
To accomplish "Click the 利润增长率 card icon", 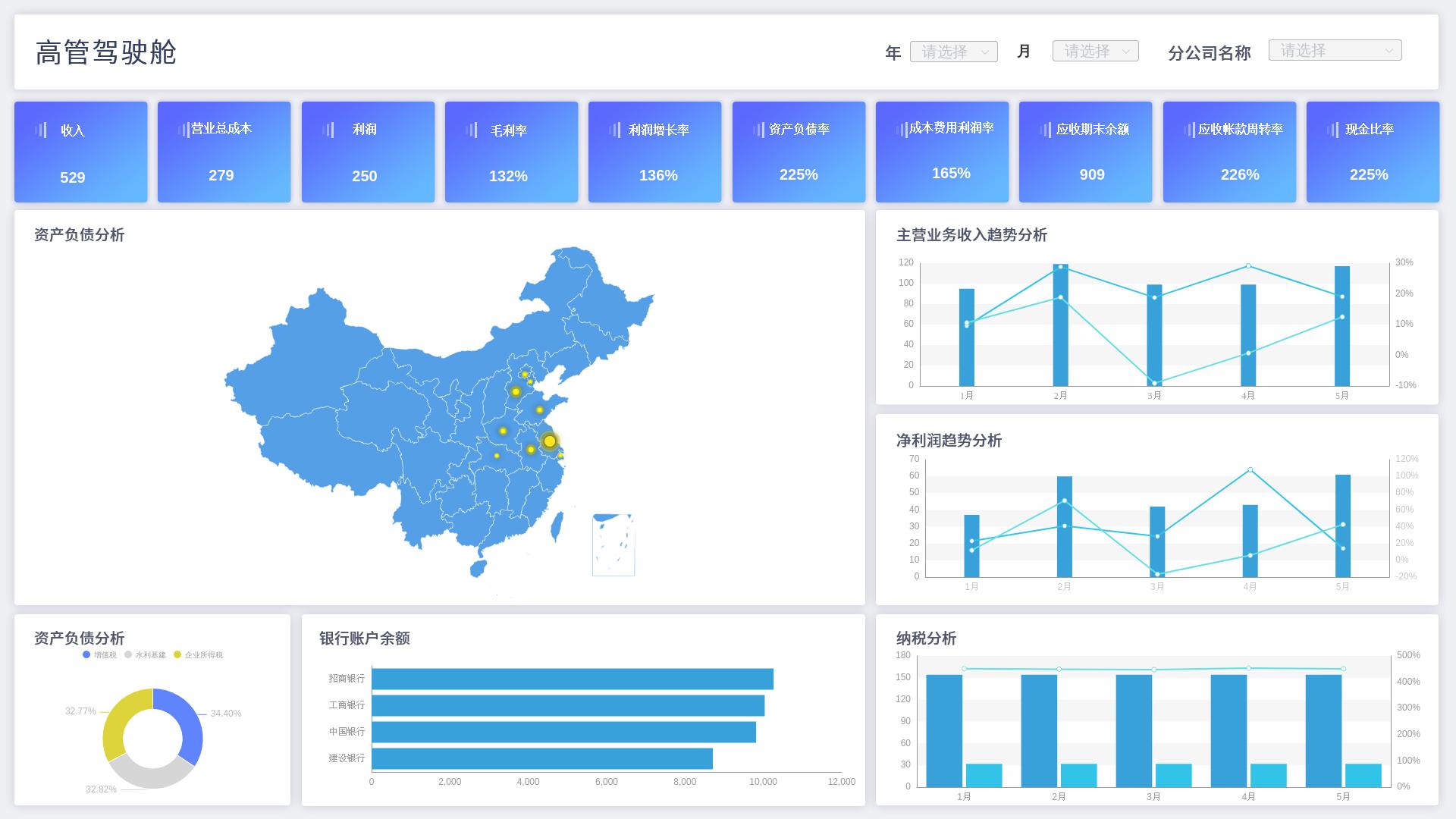I will 614,130.
